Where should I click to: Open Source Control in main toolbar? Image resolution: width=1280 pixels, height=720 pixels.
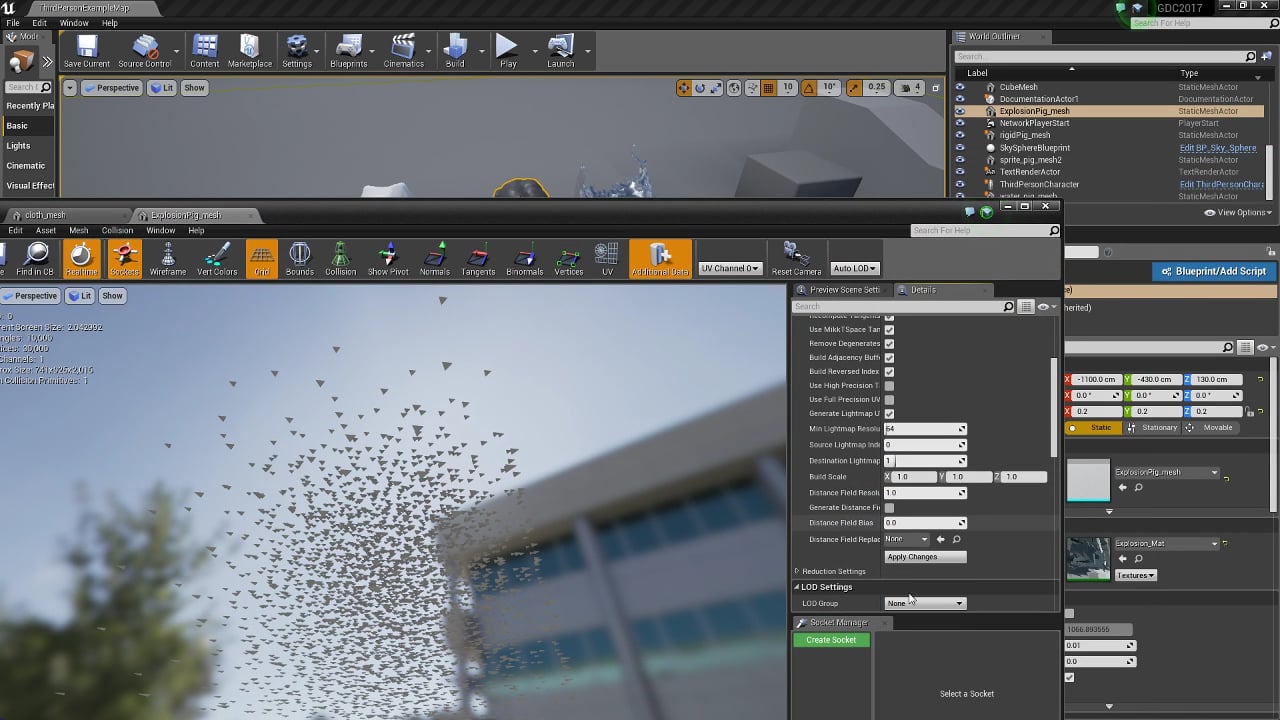(145, 51)
